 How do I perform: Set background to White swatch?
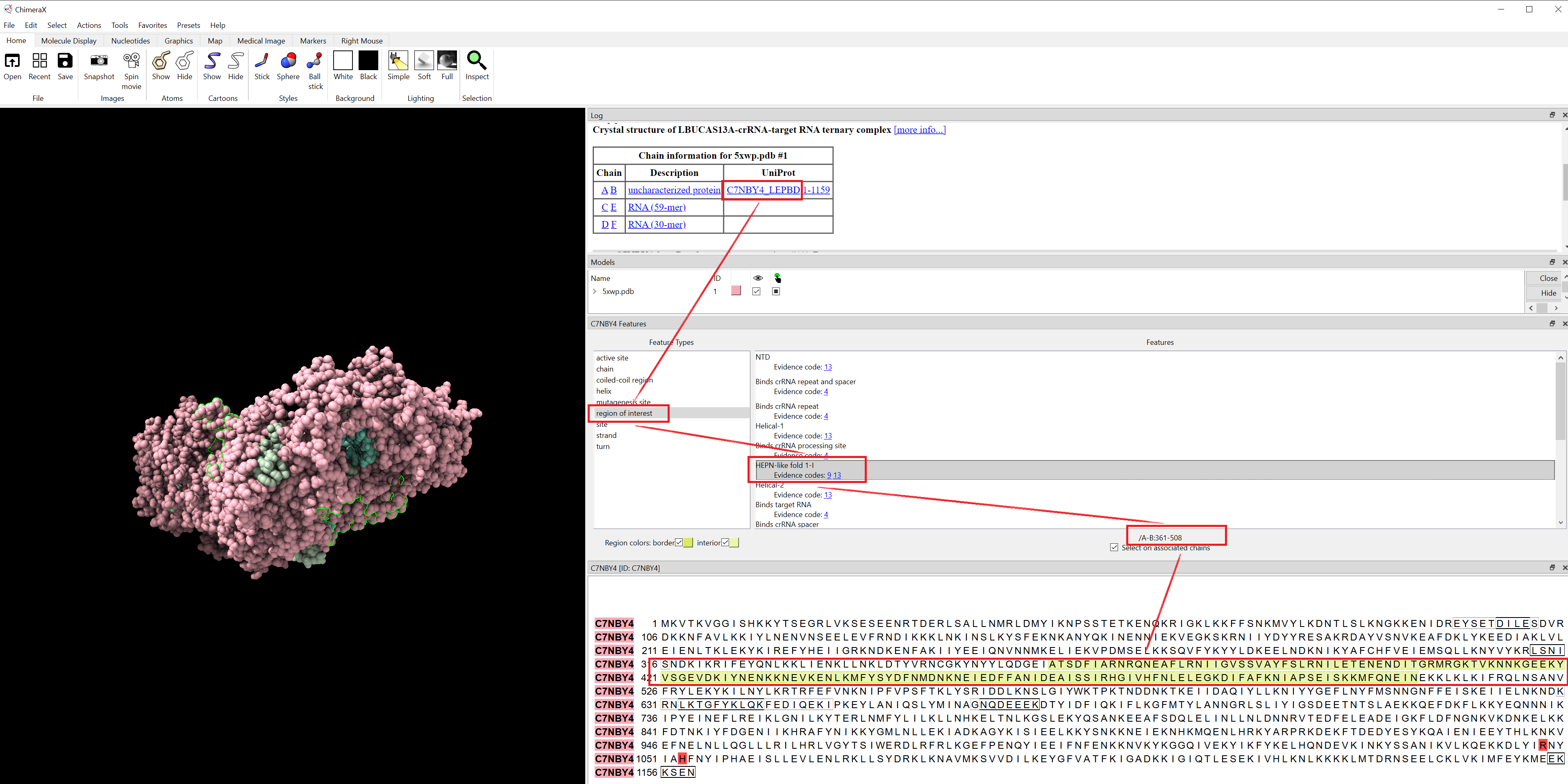pyautogui.click(x=343, y=60)
